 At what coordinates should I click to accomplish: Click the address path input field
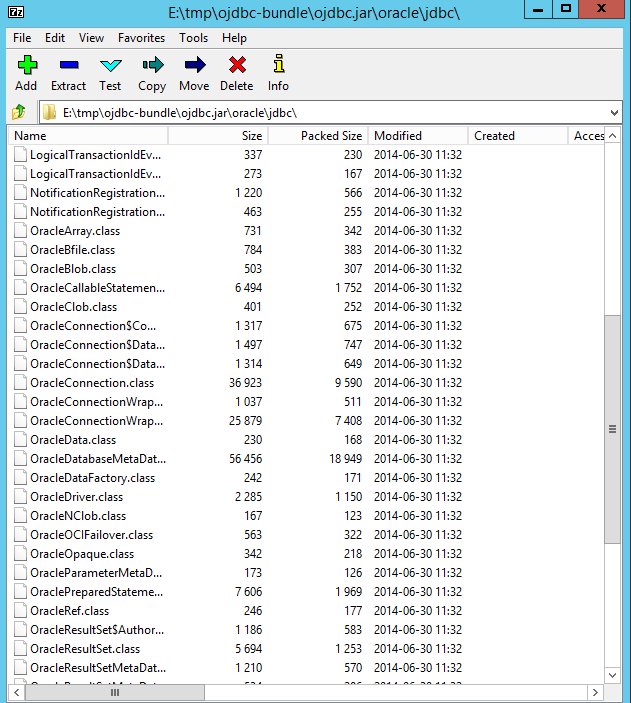point(332,113)
